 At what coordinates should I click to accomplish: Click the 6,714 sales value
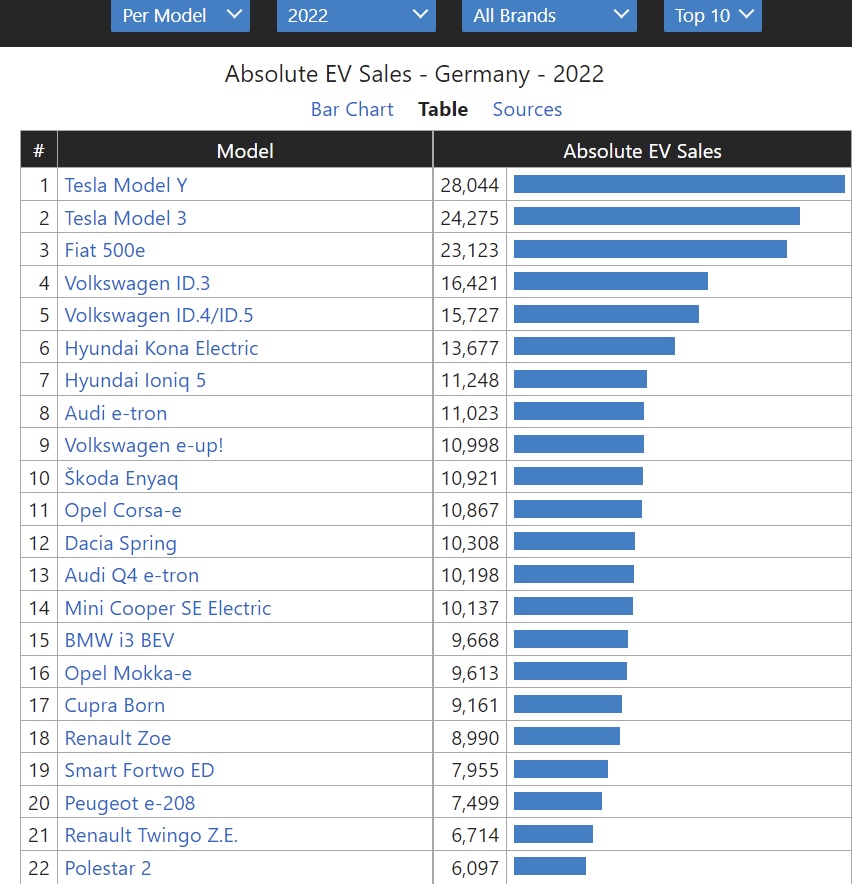[475, 835]
